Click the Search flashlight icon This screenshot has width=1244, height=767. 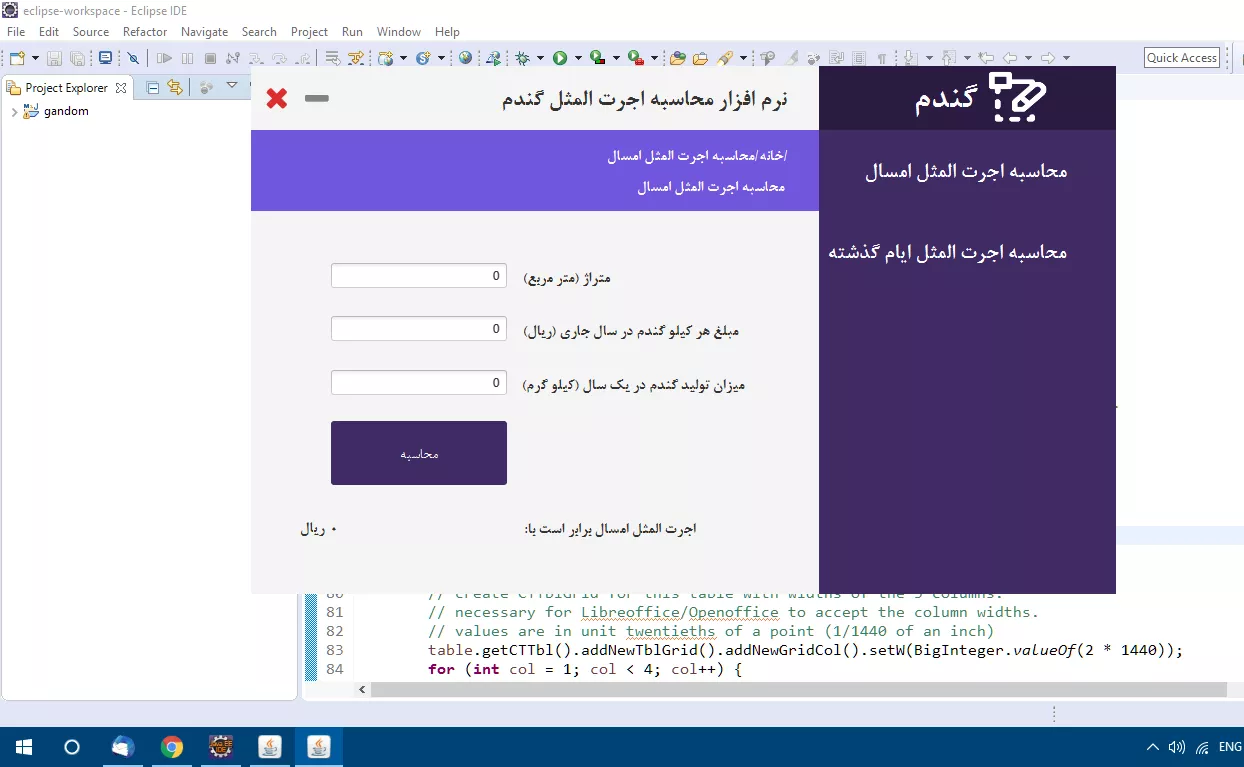coord(725,58)
